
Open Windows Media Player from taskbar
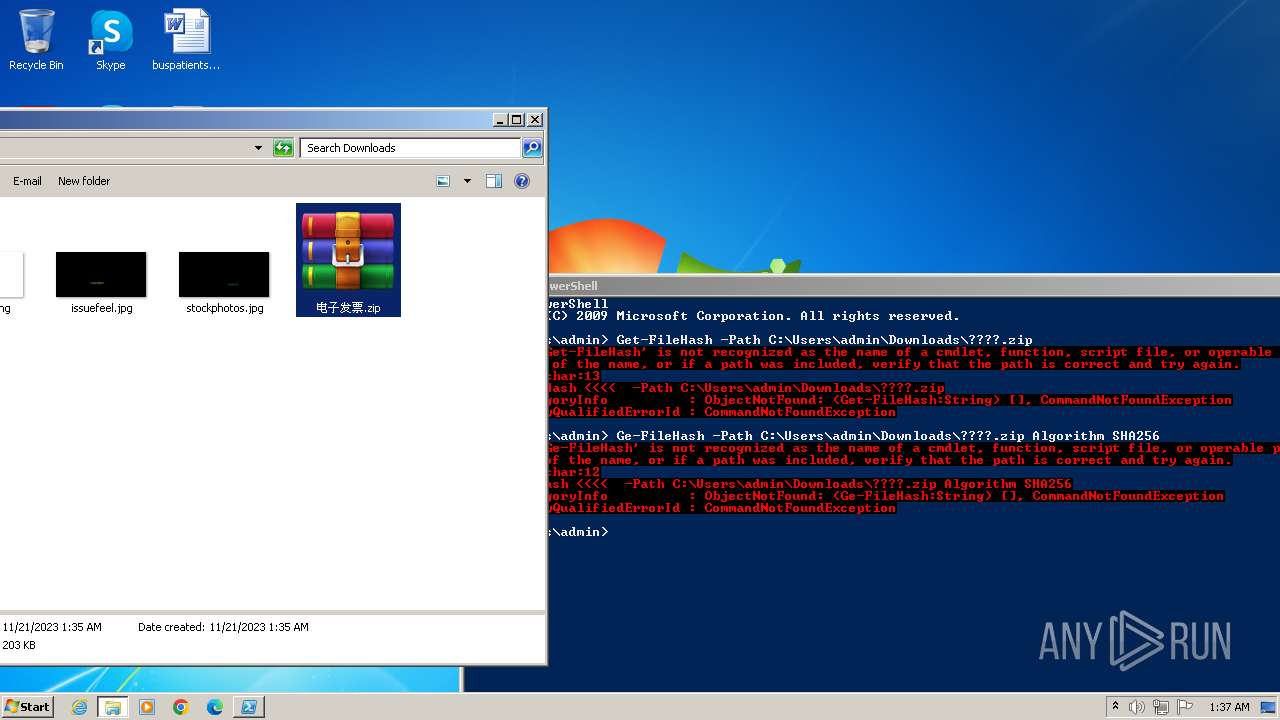[147, 707]
